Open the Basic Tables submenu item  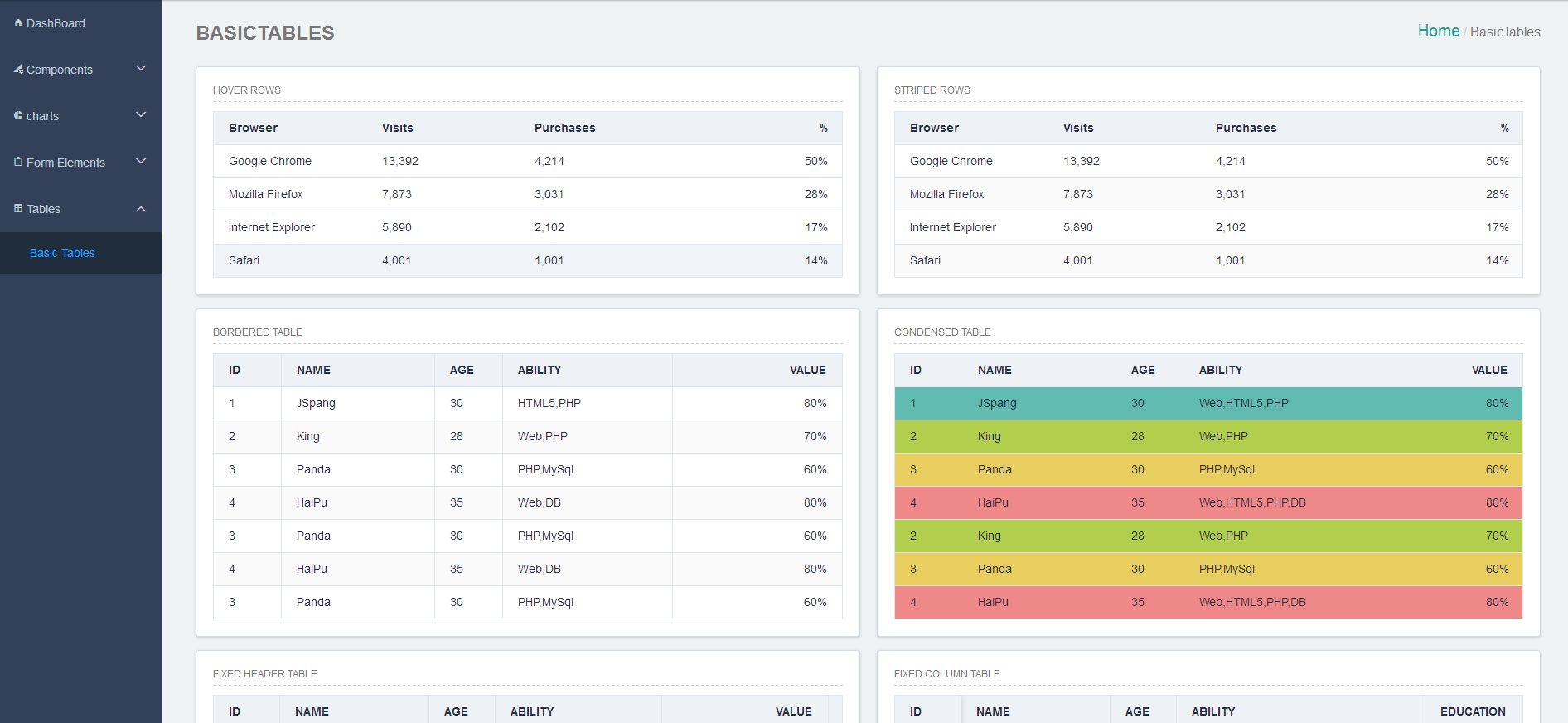pos(62,253)
